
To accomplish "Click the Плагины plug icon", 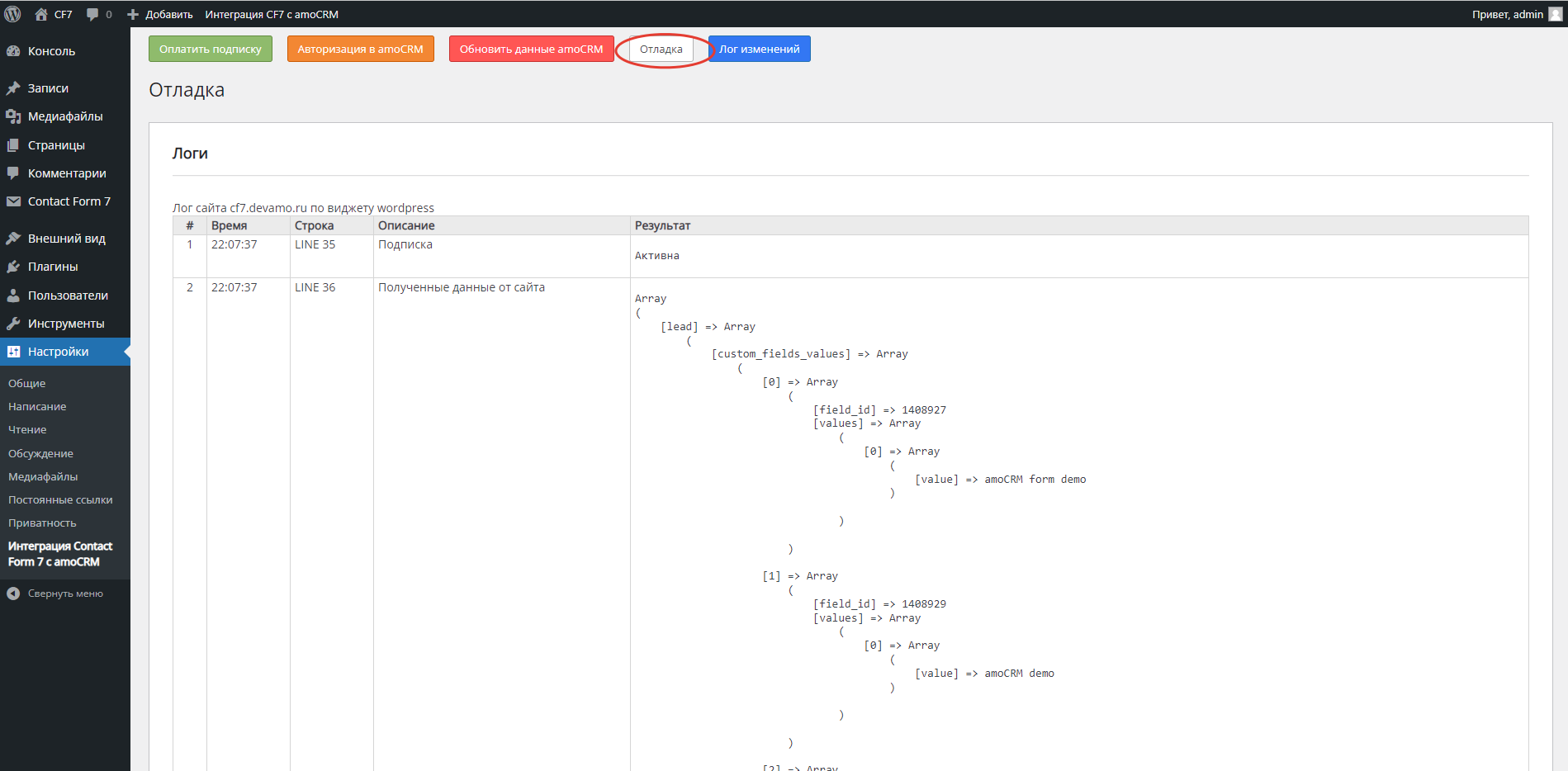I will point(13,267).
